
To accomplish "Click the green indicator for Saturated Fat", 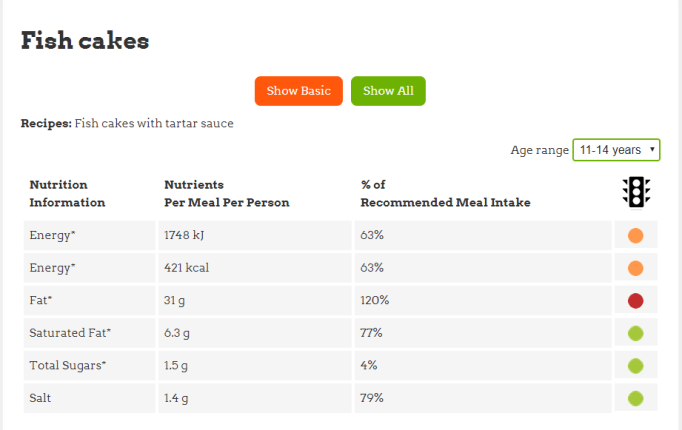I will coord(635,333).
